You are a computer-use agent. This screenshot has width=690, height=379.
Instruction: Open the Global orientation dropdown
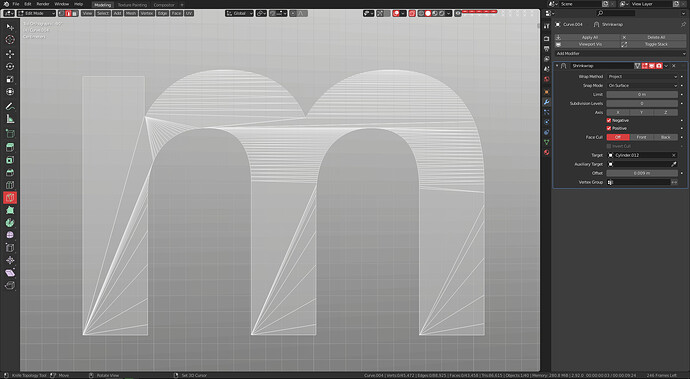tap(239, 13)
